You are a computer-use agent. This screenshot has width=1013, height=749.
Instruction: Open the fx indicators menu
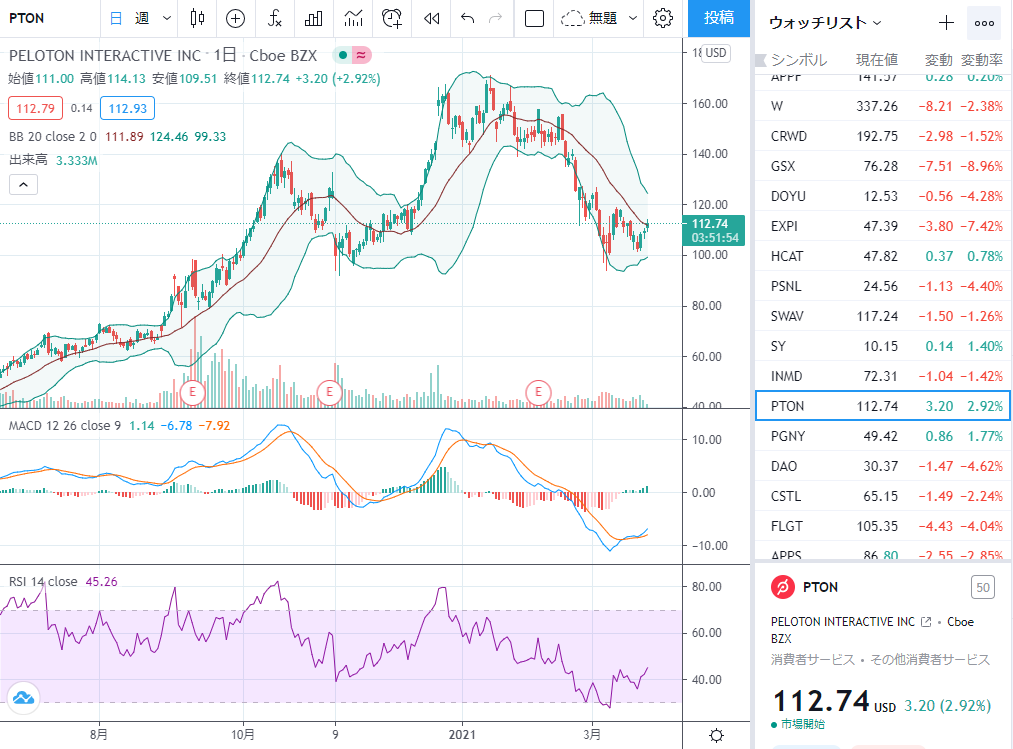pyautogui.click(x=275, y=18)
